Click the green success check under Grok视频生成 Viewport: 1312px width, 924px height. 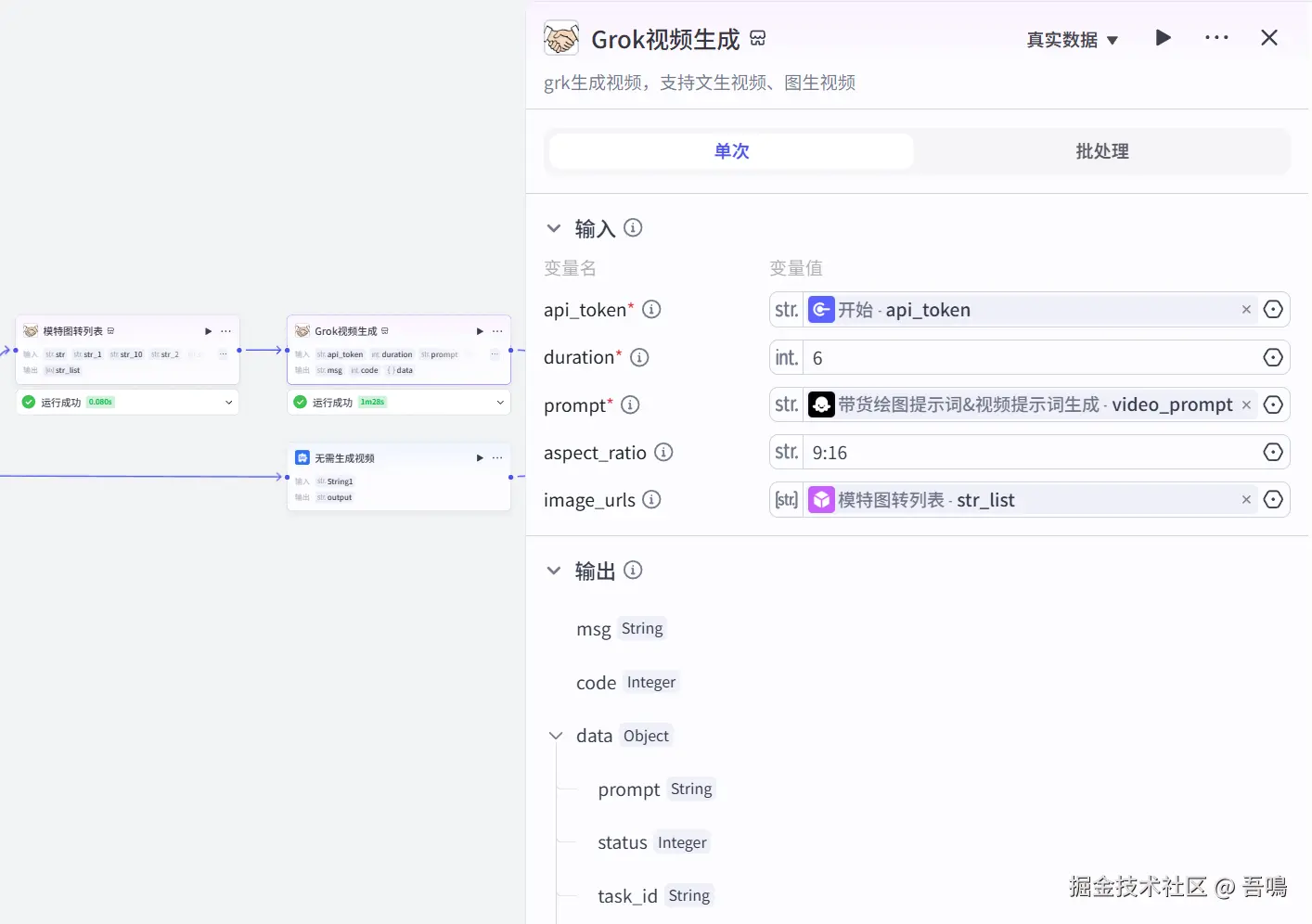300,402
